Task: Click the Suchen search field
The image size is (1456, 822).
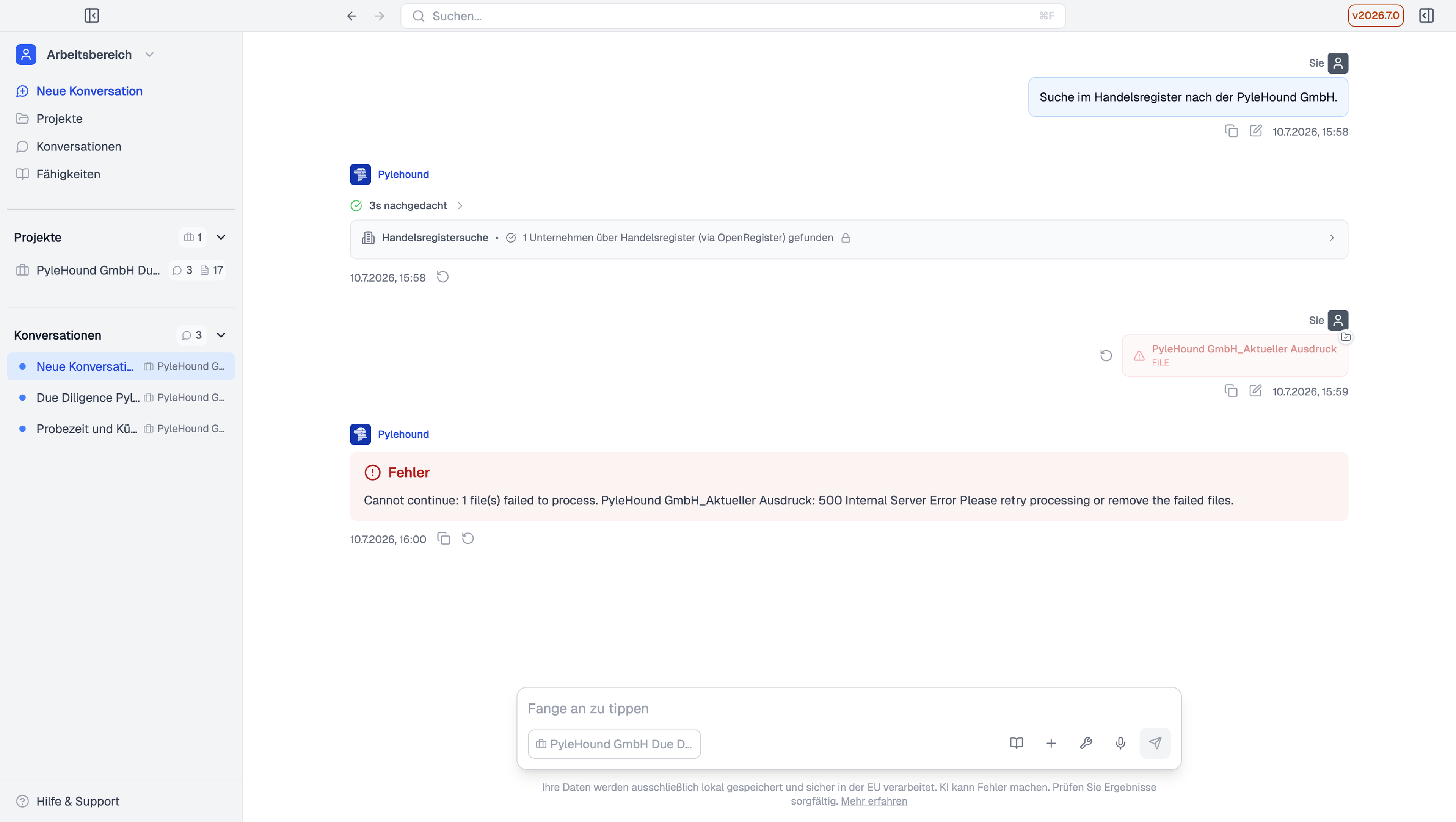Action: click(733, 16)
